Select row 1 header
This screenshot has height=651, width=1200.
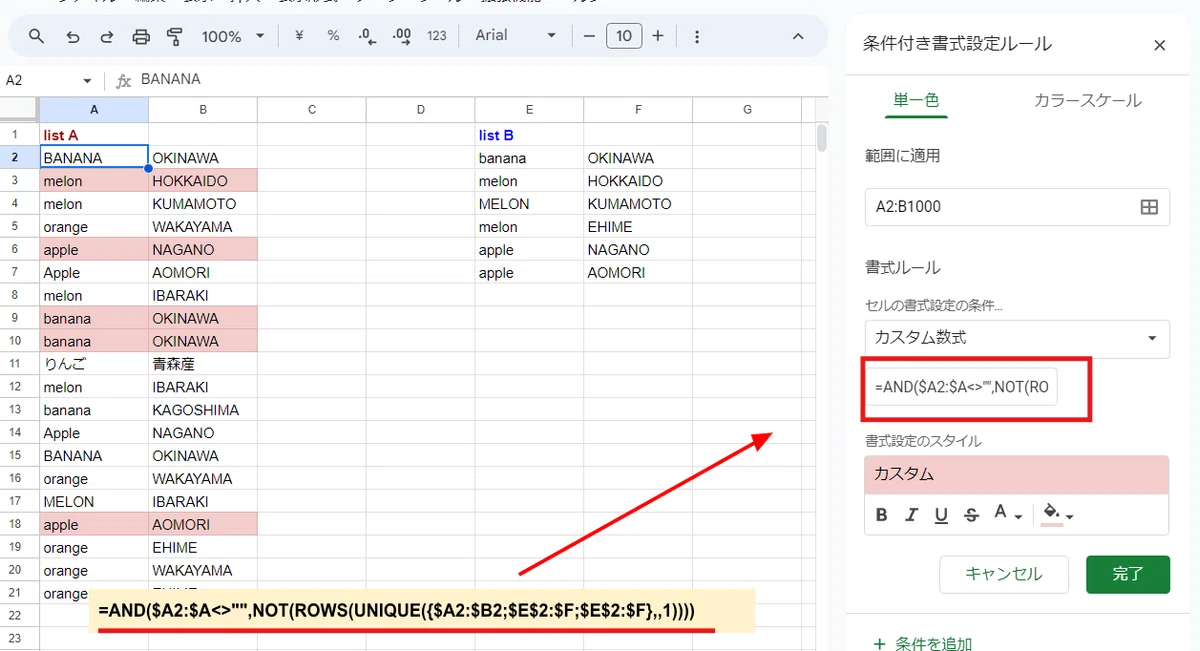(x=19, y=135)
